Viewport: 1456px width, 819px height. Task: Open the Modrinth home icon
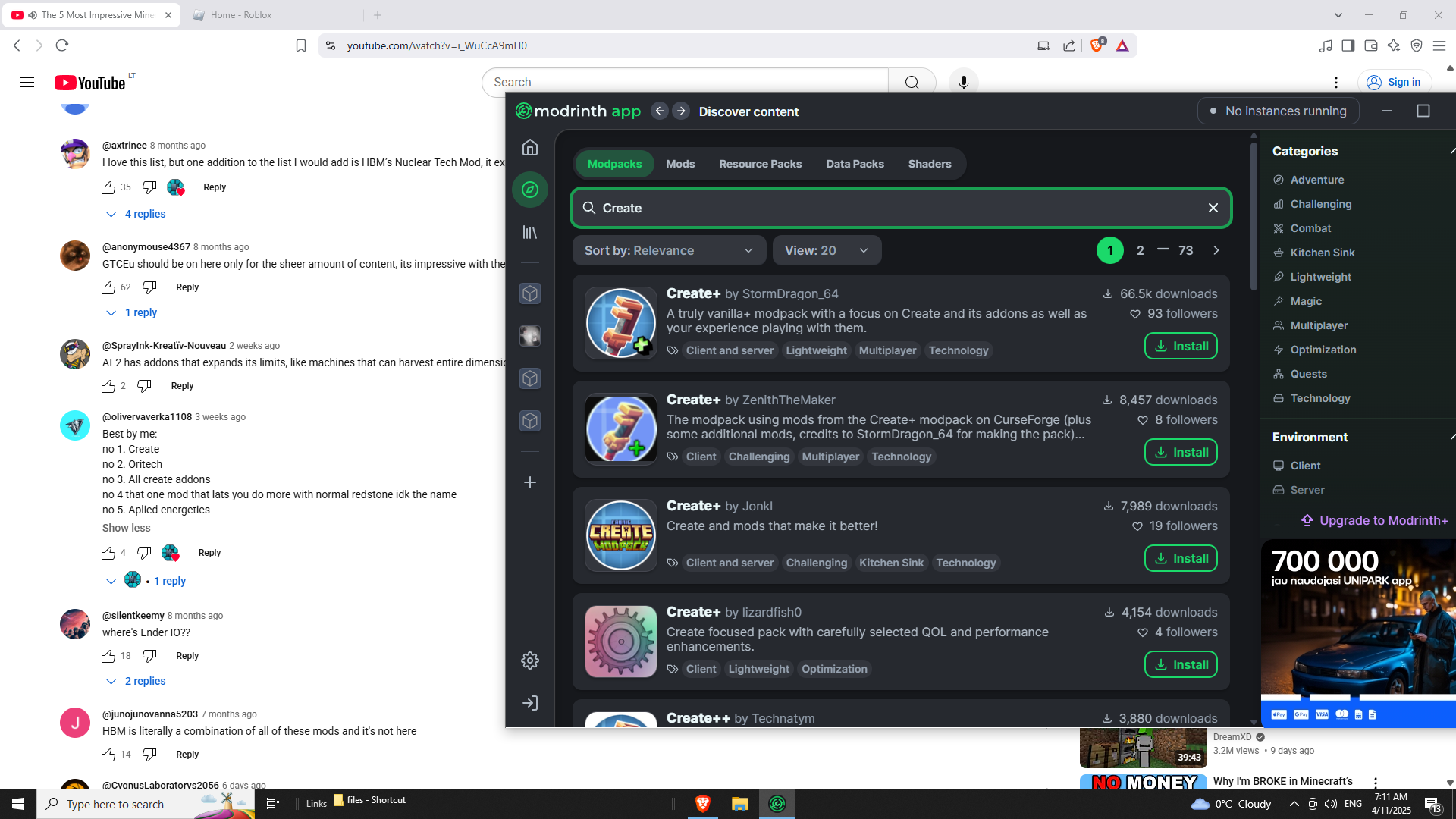click(x=530, y=147)
